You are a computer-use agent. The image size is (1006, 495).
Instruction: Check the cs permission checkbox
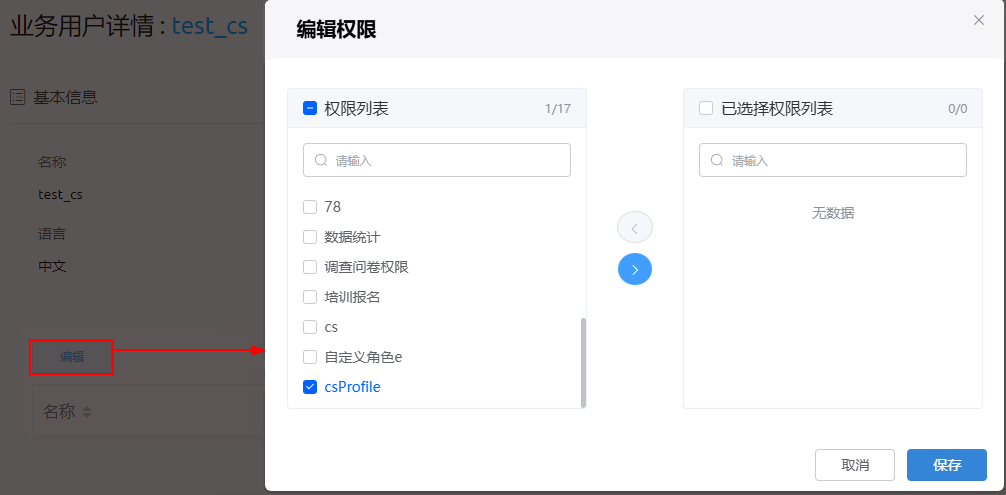click(x=310, y=327)
